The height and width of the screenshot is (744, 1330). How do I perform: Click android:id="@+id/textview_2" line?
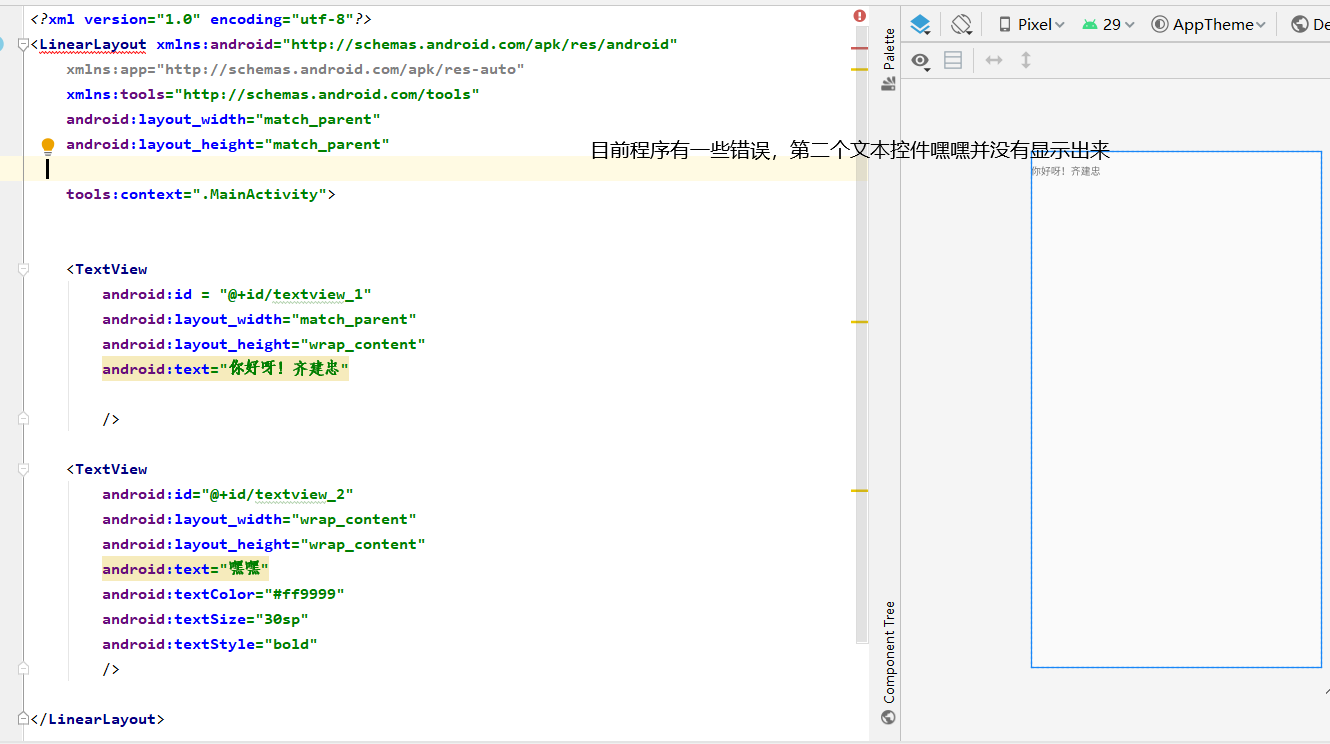click(x=228, y=494)
